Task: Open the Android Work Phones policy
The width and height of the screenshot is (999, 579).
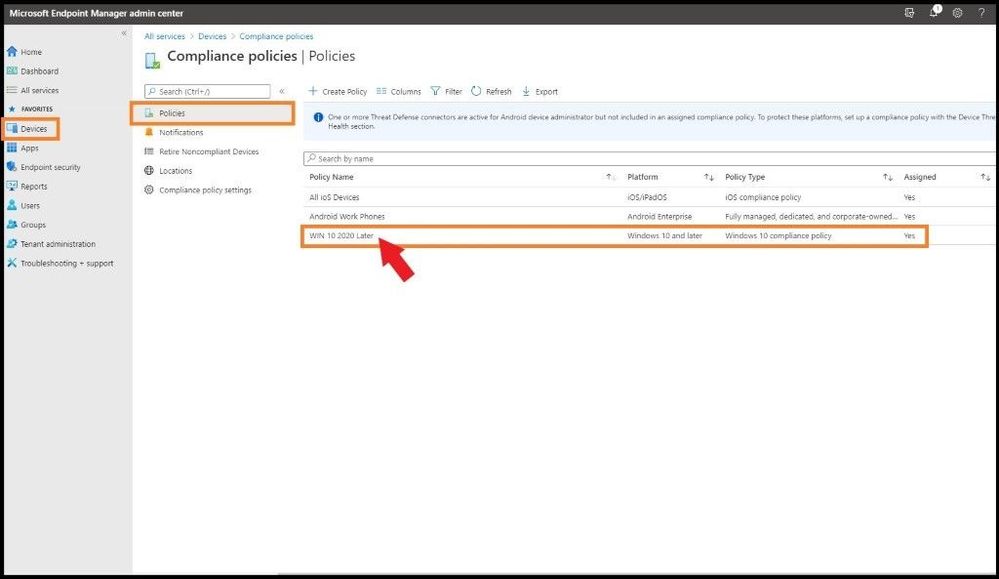Action: (x=347, y=217)
